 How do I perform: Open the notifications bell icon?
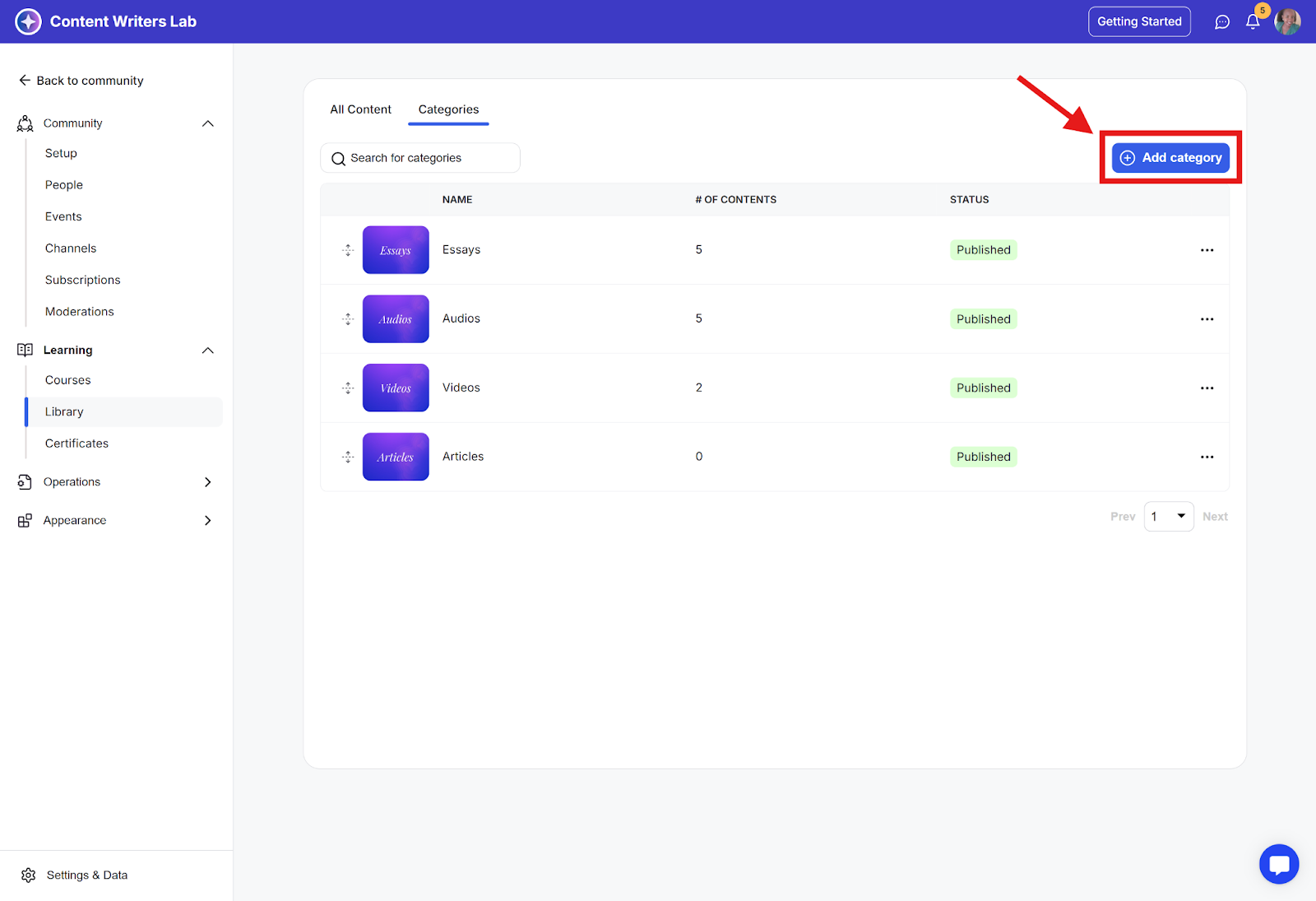coord(1253,22)
